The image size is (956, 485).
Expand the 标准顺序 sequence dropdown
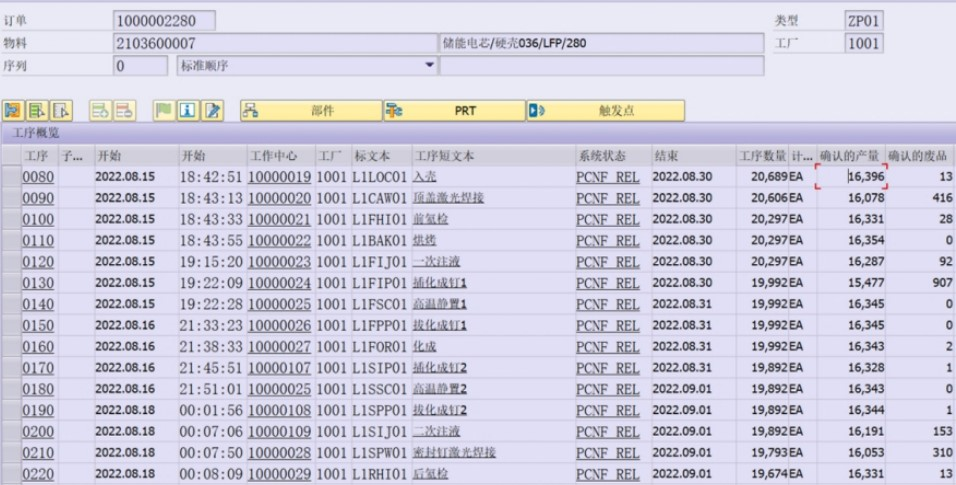pyautogui.click(x=430, y=66)
